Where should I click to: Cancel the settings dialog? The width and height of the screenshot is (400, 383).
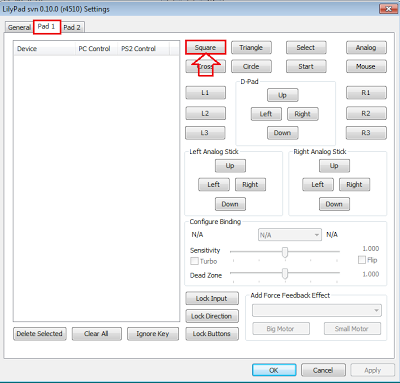point(323,370)
